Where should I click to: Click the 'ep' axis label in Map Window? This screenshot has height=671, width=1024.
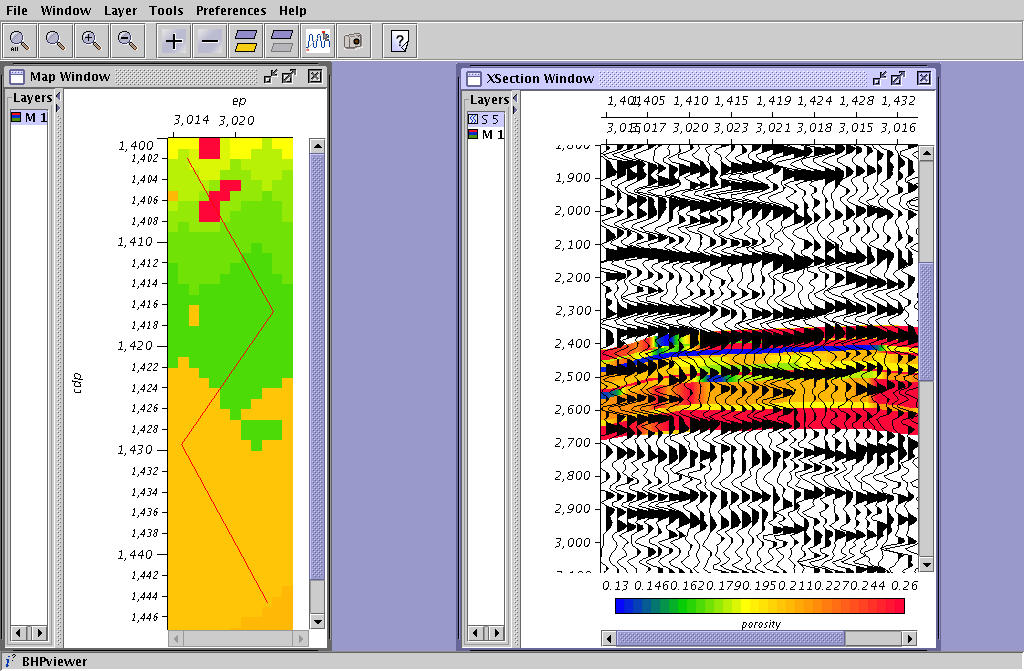pos(239,101)
